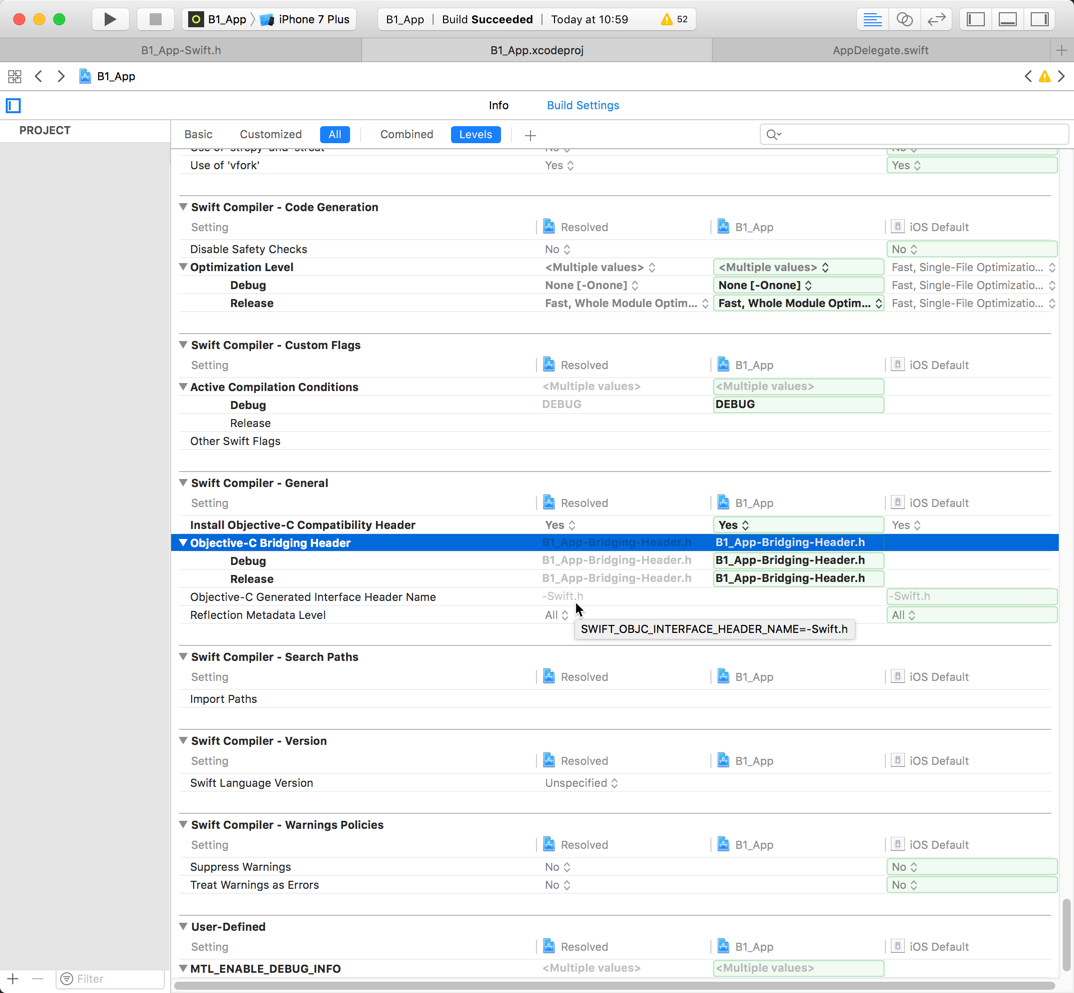
Task: Click the targets Filter field
Action: pyautogui.click(x=111, y=979)
